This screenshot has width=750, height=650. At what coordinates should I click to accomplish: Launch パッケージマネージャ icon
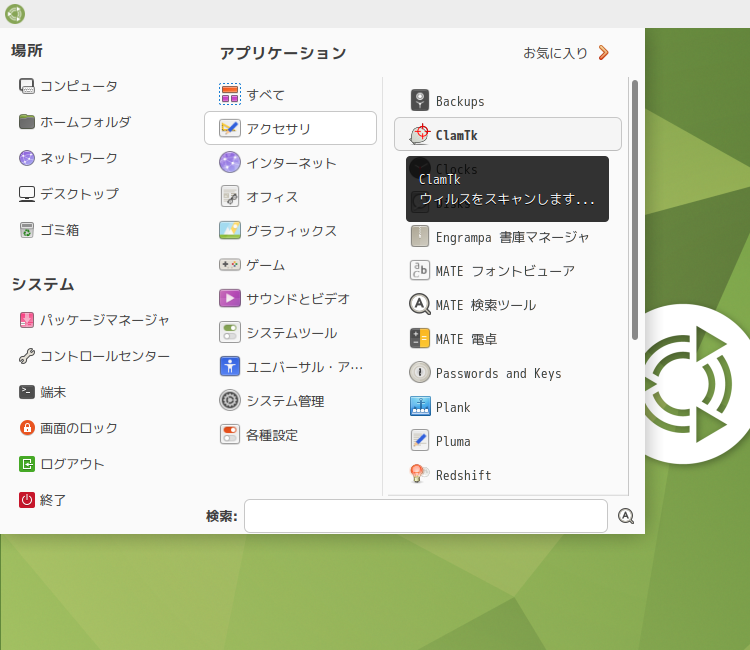[27, 320]
